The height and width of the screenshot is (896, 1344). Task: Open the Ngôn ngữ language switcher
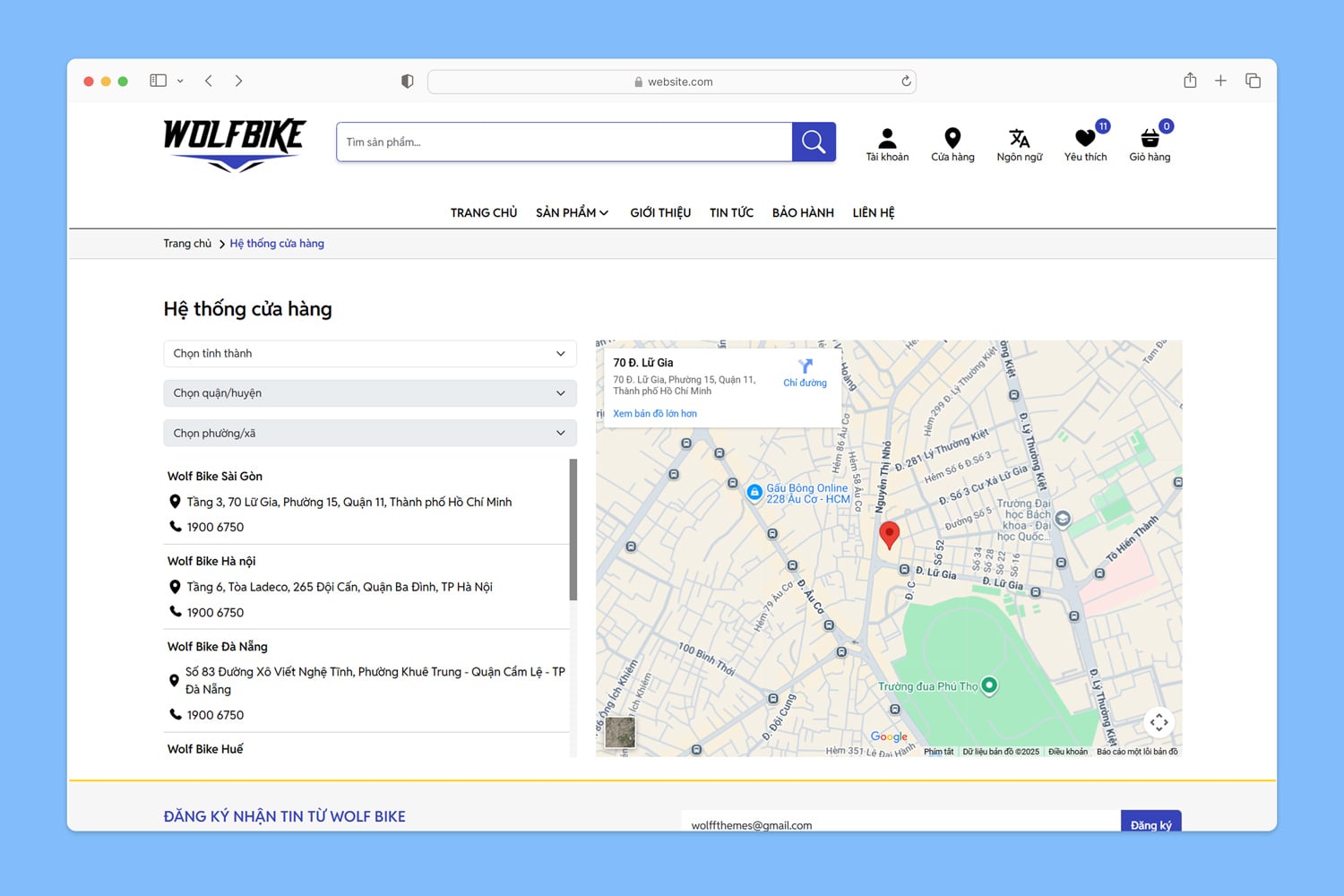point(1019,139)
